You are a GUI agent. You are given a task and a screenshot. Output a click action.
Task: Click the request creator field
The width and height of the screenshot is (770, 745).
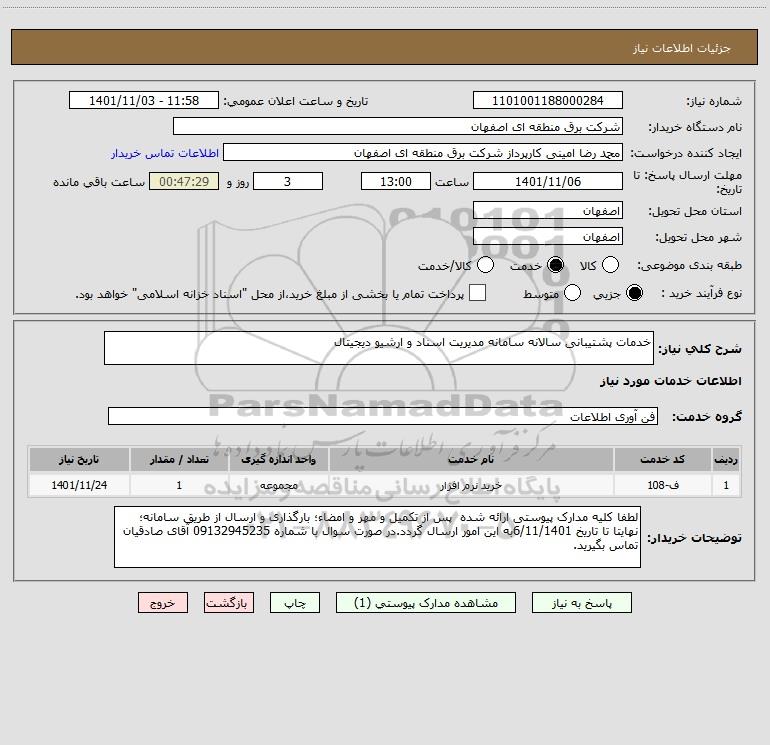click(x=423, y=153)
